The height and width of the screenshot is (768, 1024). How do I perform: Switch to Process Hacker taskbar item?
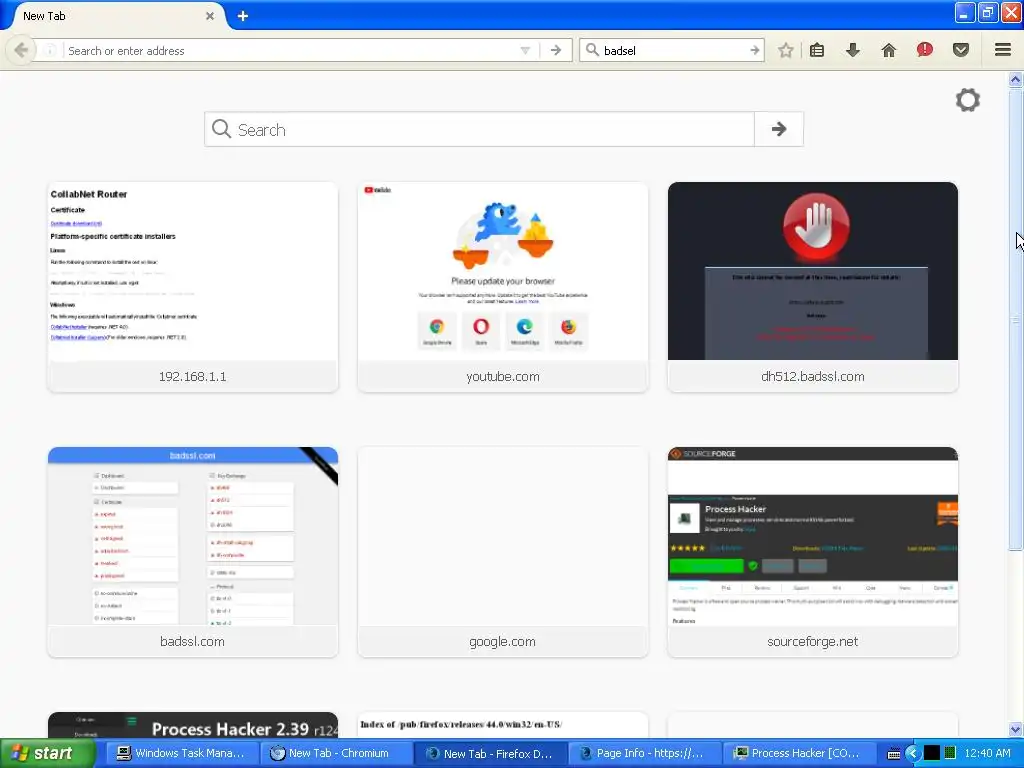(x=801, y=753)
